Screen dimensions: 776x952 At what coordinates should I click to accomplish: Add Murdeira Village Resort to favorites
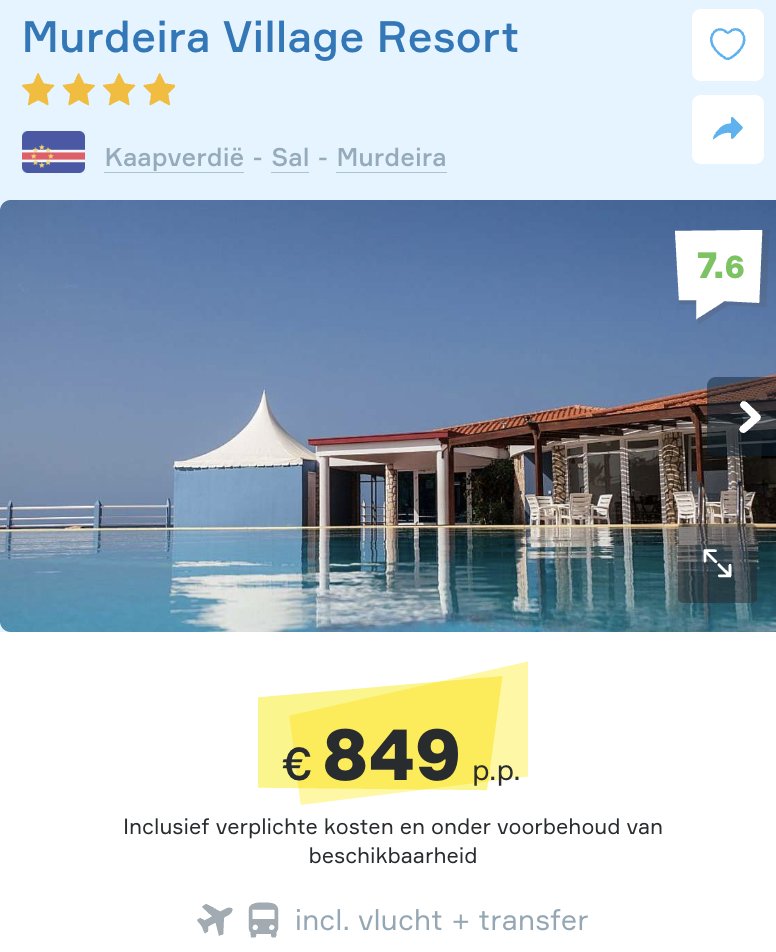point(727,45)
